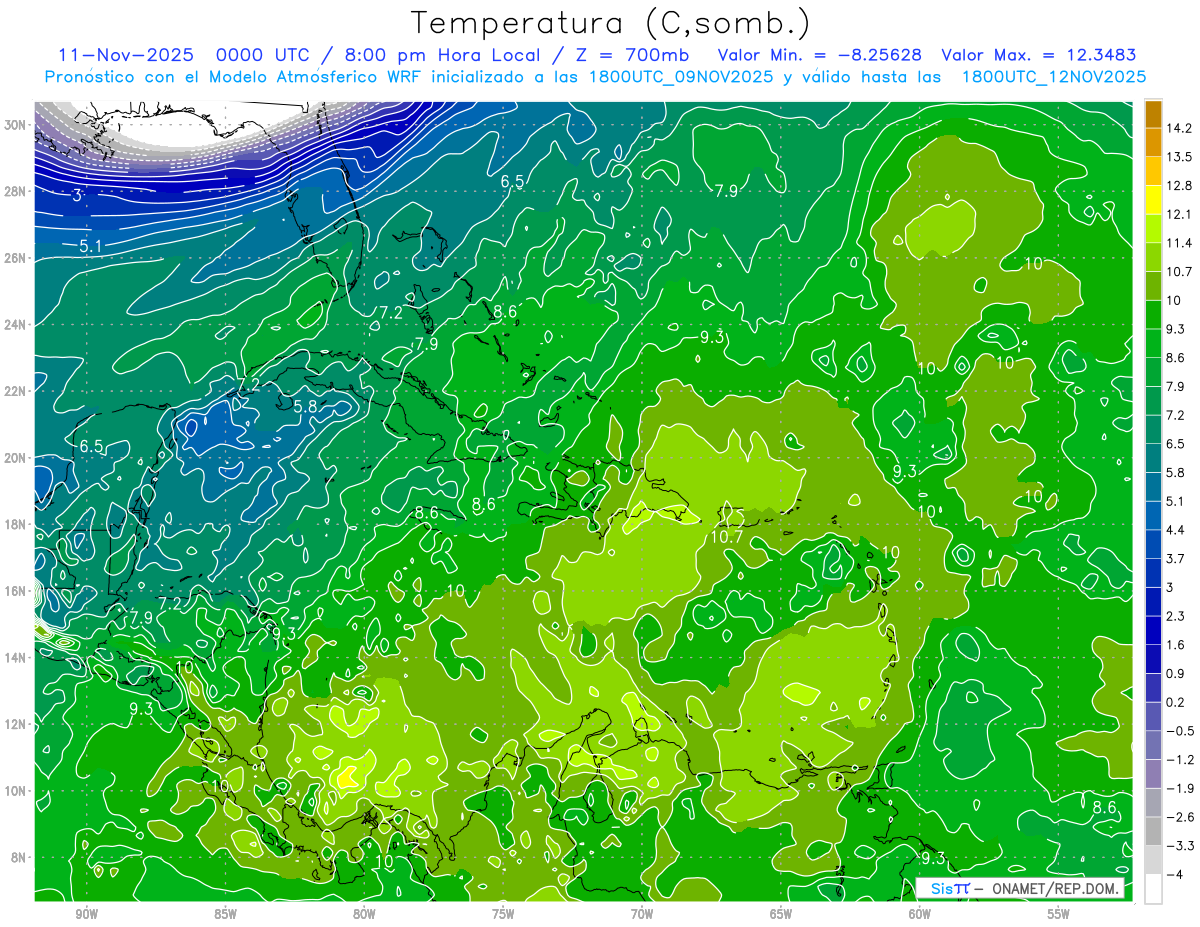Click the '14N' latitude axis label
The image size is (1200, 927).
15,657
